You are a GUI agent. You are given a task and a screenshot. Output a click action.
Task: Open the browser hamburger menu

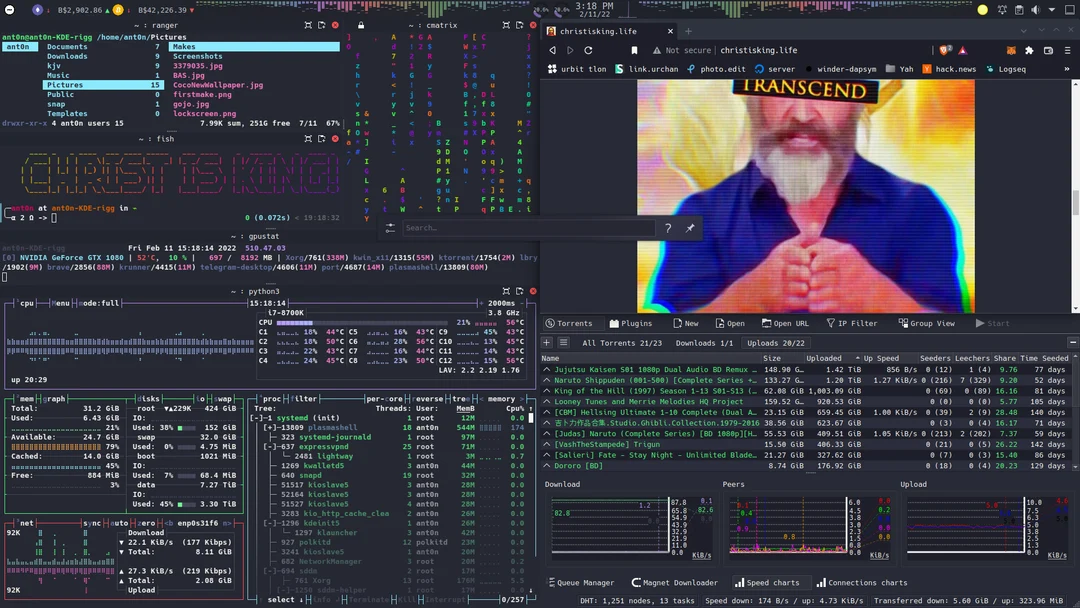click(1068, 50)
